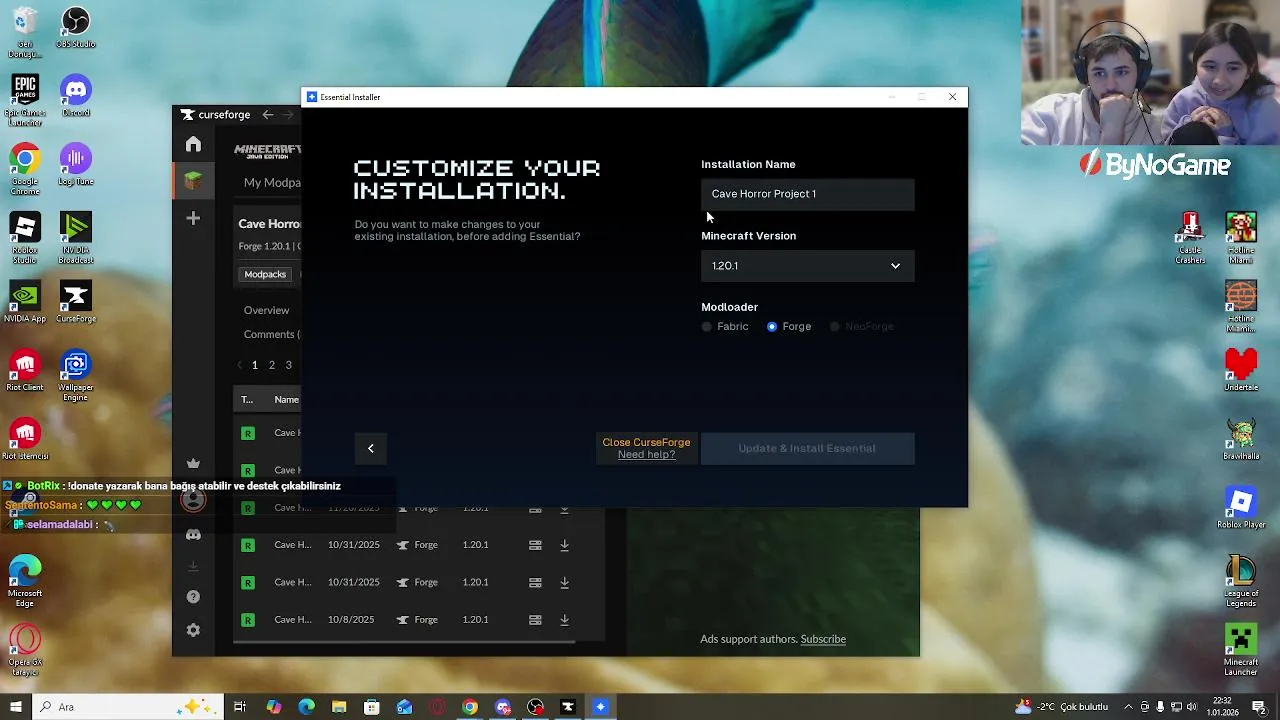Open Windows Start menu
The height and width of the screenshot is (720, 1280).
15,707
